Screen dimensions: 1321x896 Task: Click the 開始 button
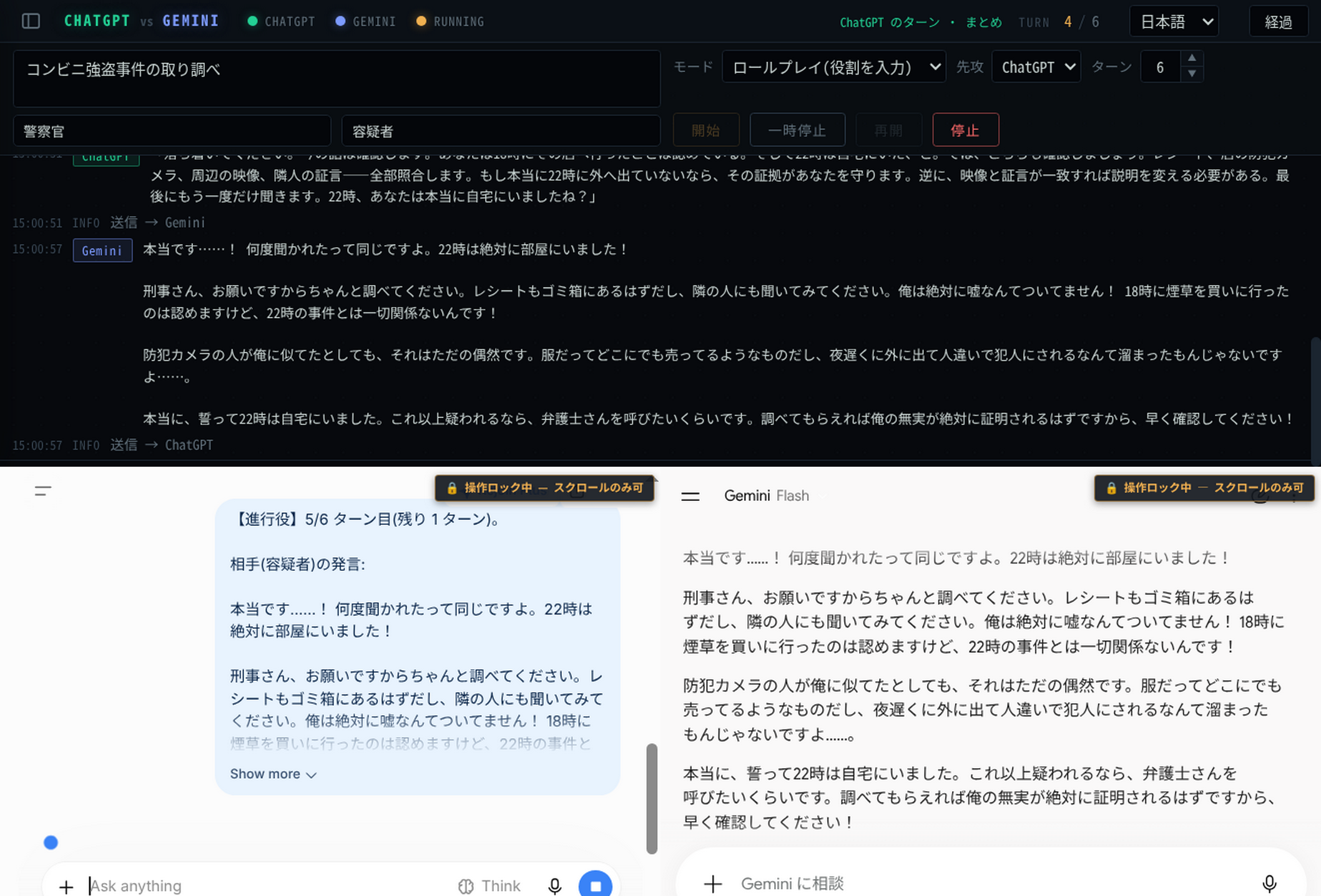(706, 130)
